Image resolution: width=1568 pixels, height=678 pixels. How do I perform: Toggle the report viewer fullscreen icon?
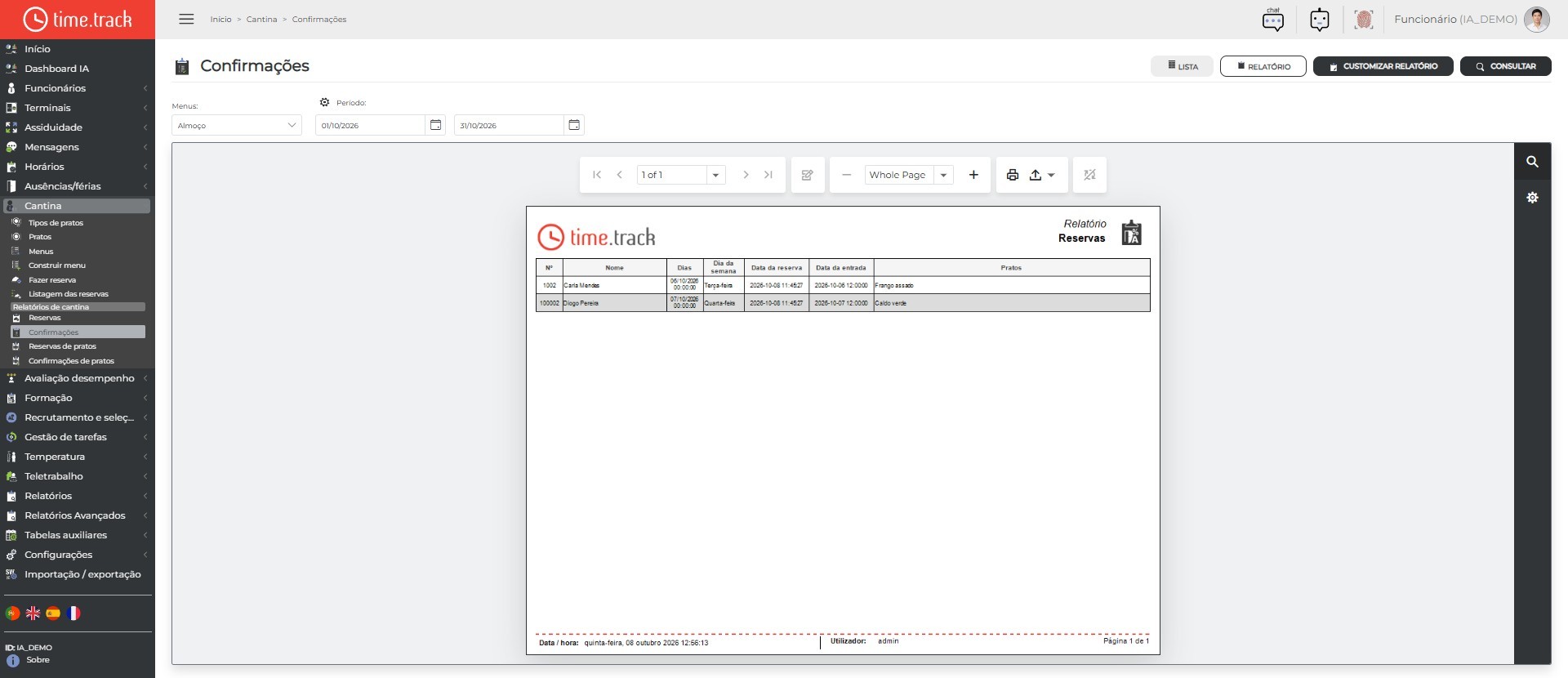(x=1089, y=175)
